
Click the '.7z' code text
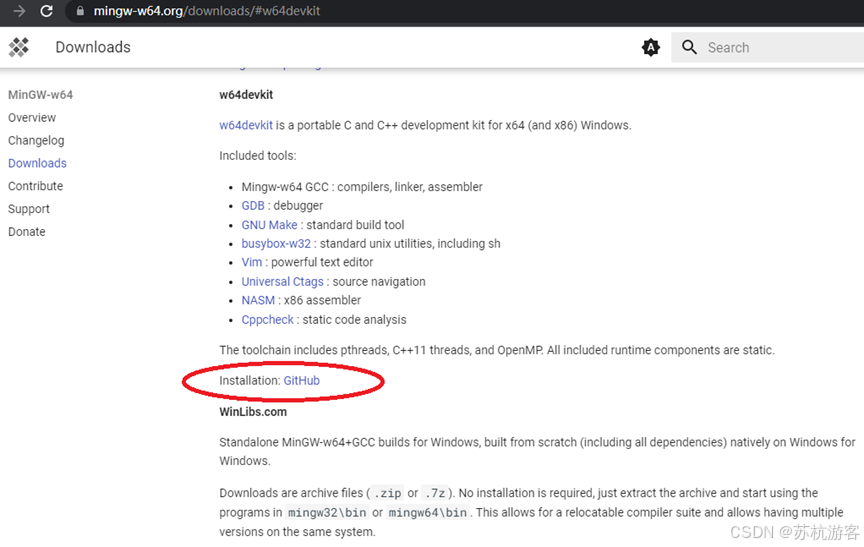(435, 493)
